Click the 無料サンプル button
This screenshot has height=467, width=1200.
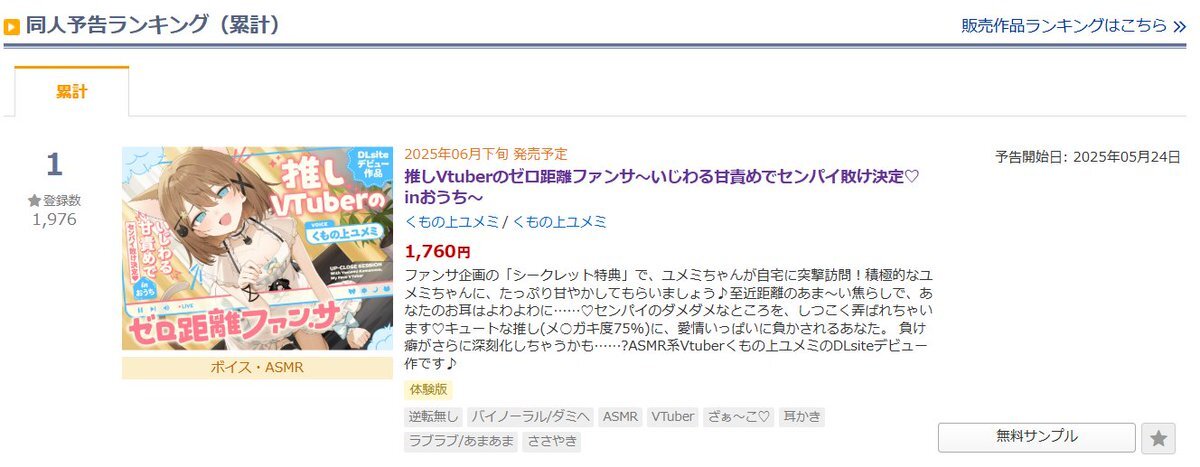tap(1037, 437)
